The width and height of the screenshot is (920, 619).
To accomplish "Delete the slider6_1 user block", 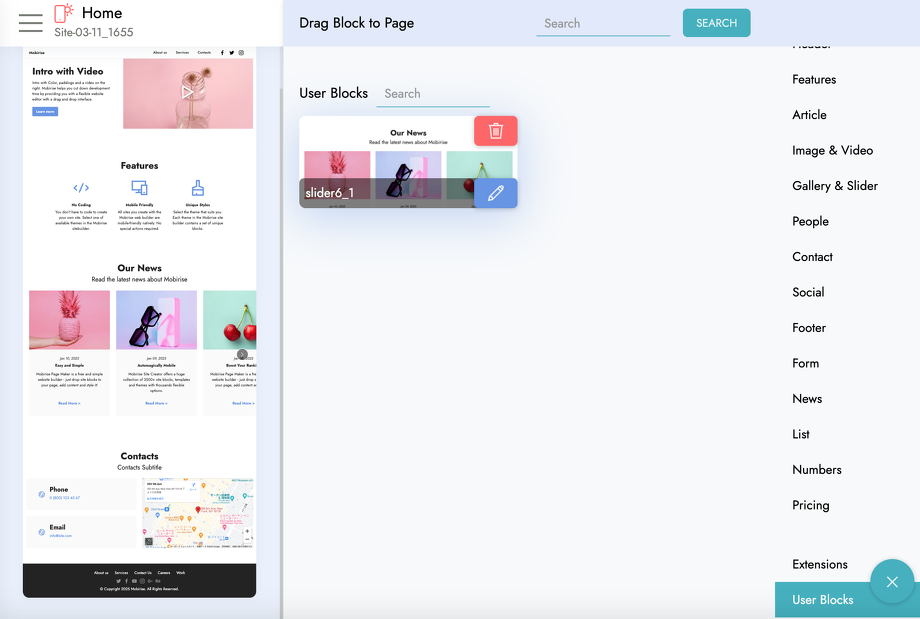I will click(x=496, y=131).
